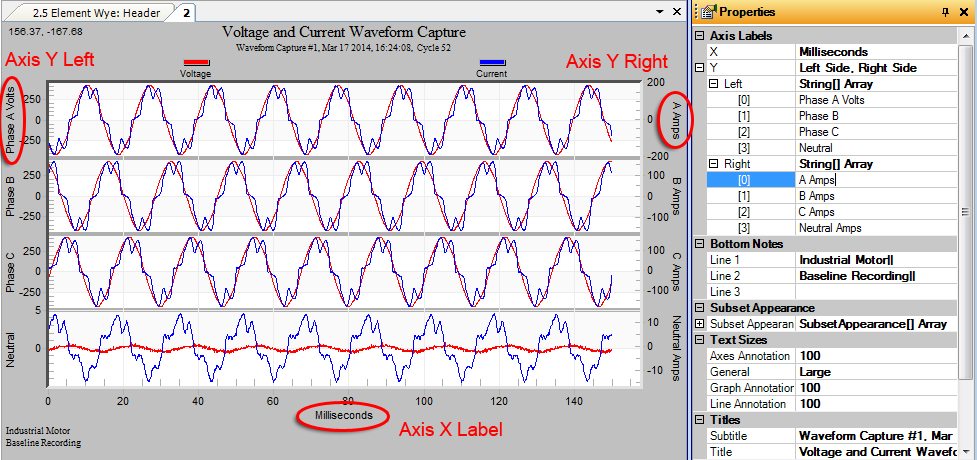The width and height of the screenshot is (977, 460).
Task: Collapse the Right string array node
Action: click(714, 164)
